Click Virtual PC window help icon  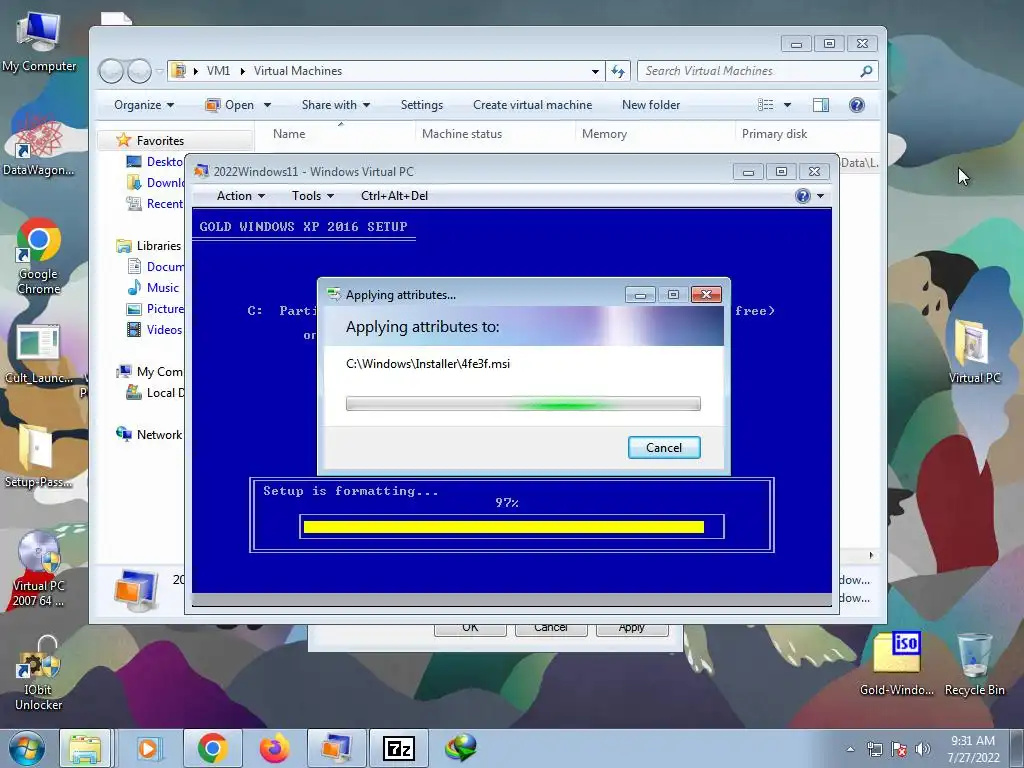coord(803,196)
